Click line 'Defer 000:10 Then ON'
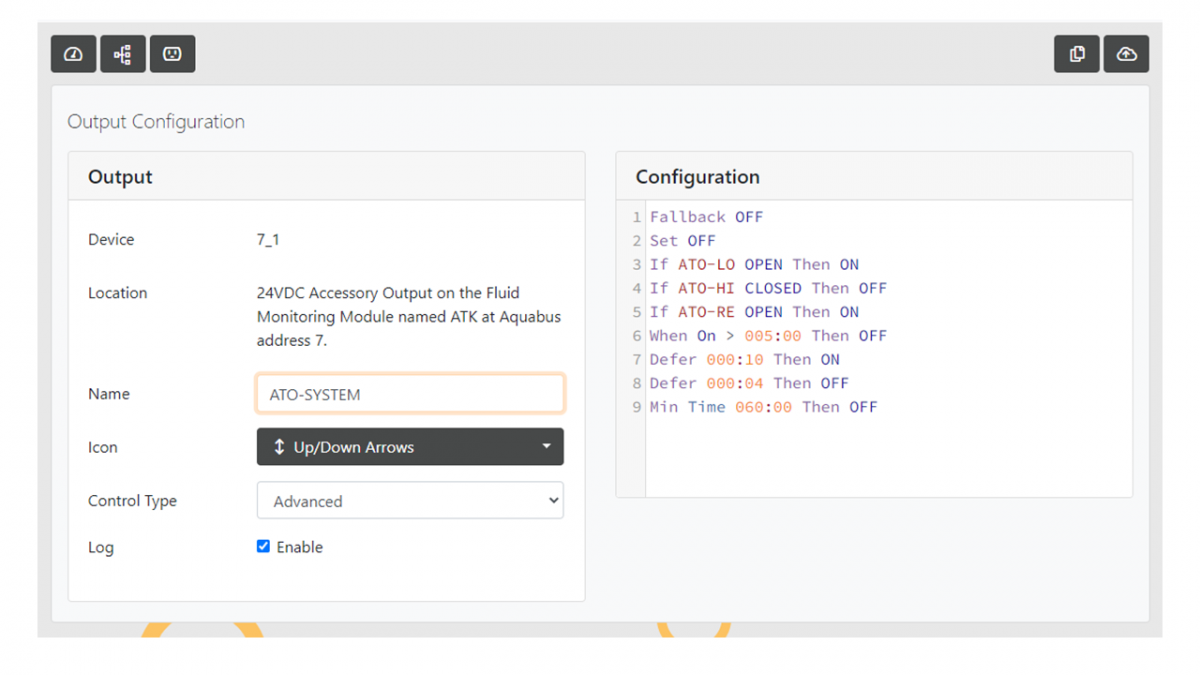This screenshot has width=1200, height=675. [745, 360]
